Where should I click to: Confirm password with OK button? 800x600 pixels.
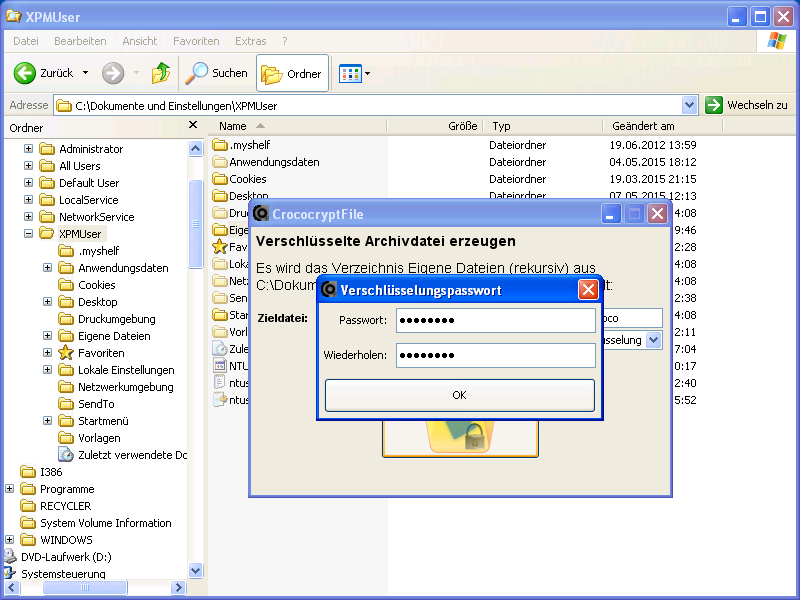tap(460, 395)
